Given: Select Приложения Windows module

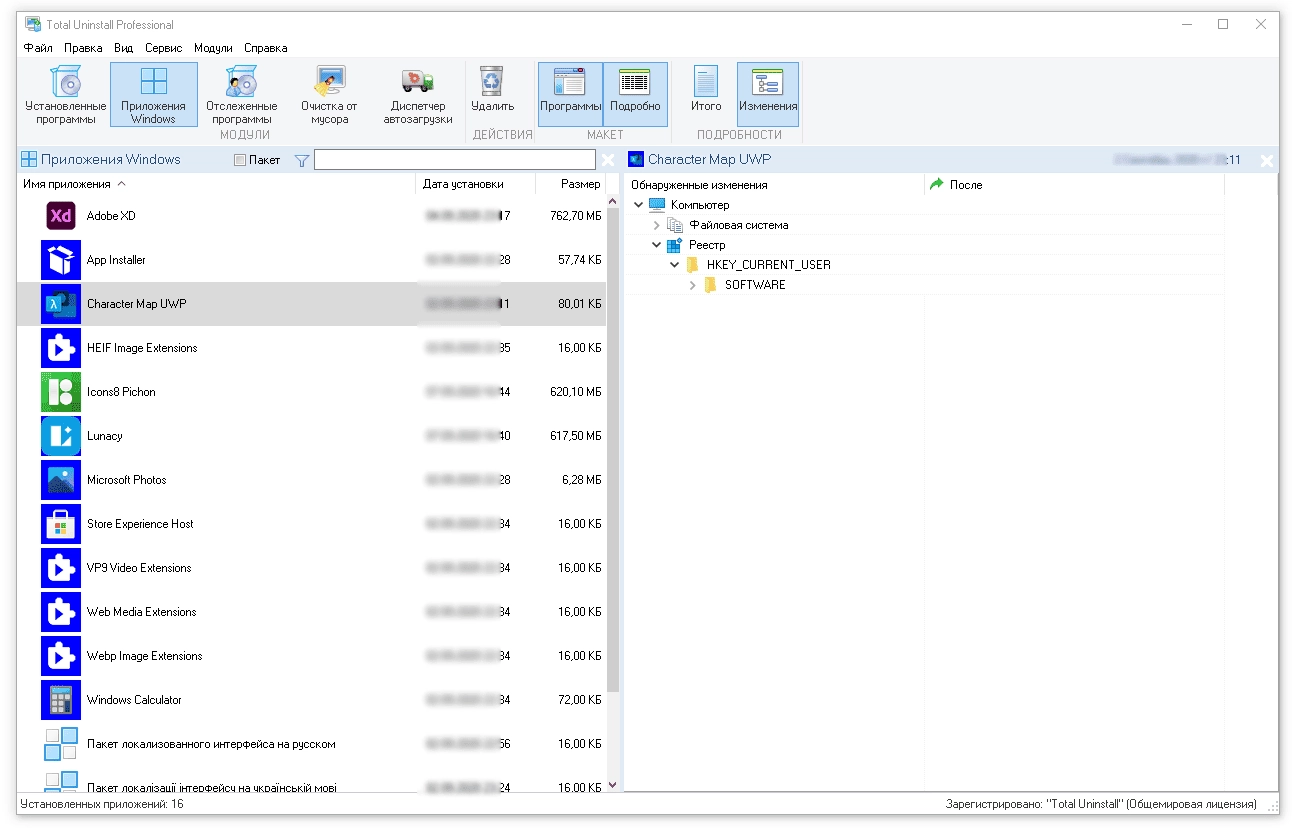Looking at the screenshot, I should tap(154, 95).
